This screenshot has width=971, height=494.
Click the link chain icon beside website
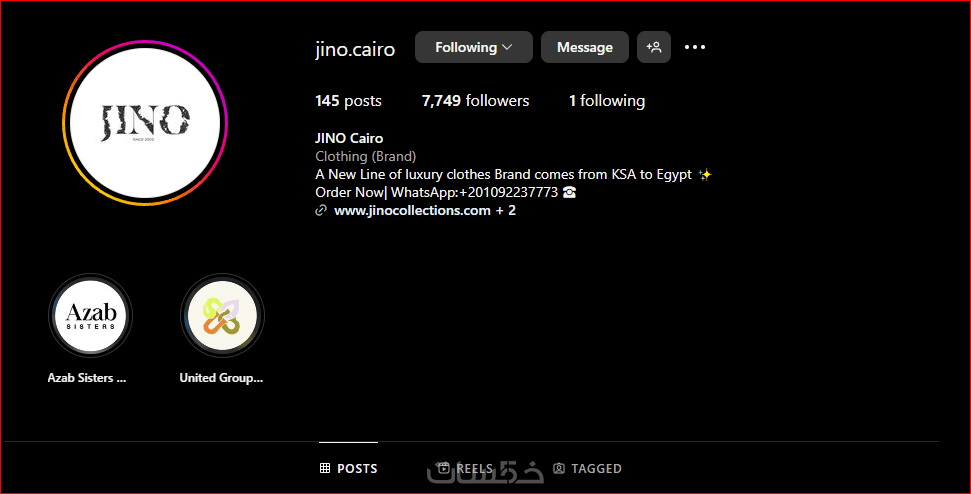[x=321, y=210]
